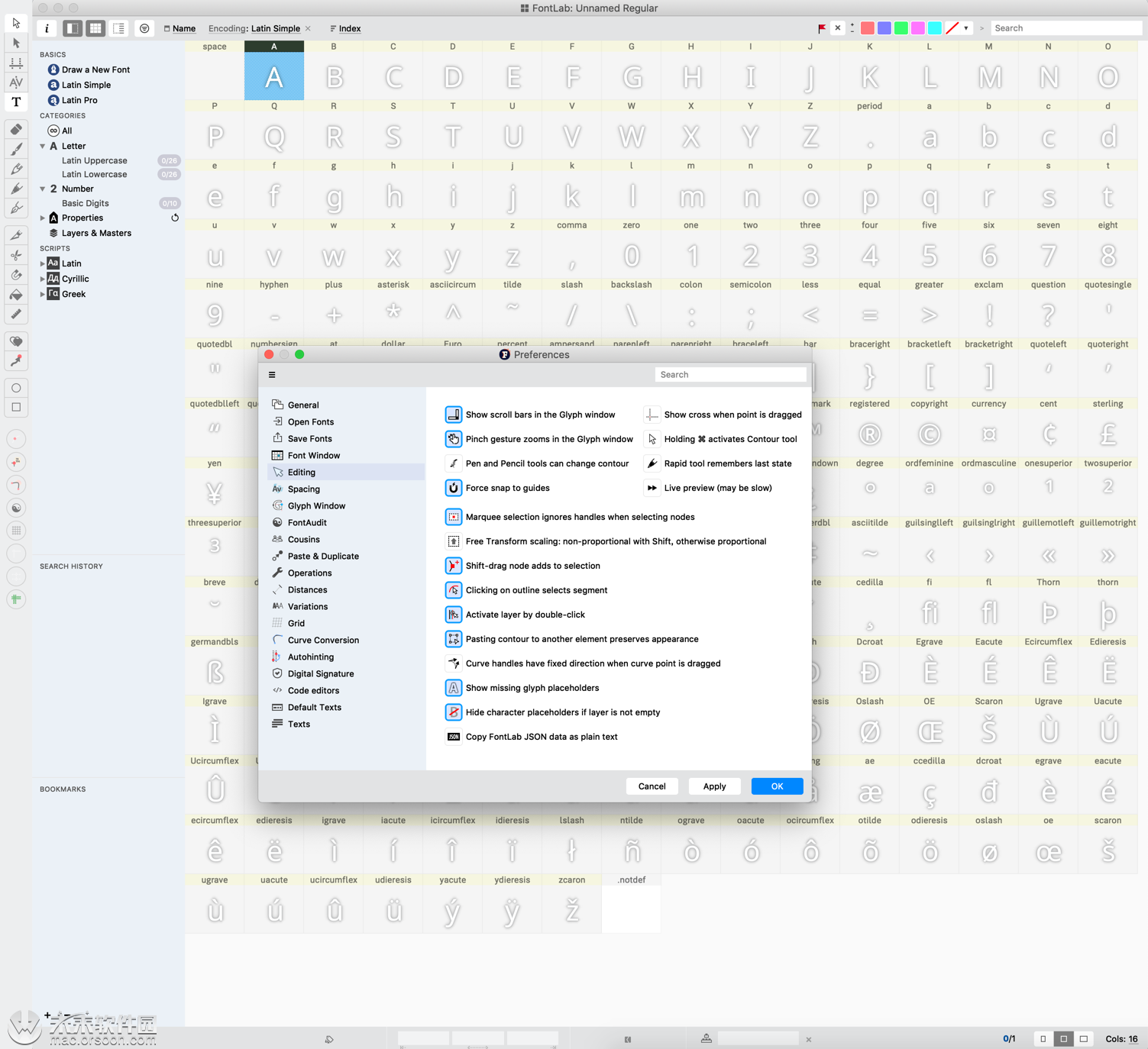Screen dimensions: 1148x1049
Task: Select the glyph cell ntilde
Action: 632,844
